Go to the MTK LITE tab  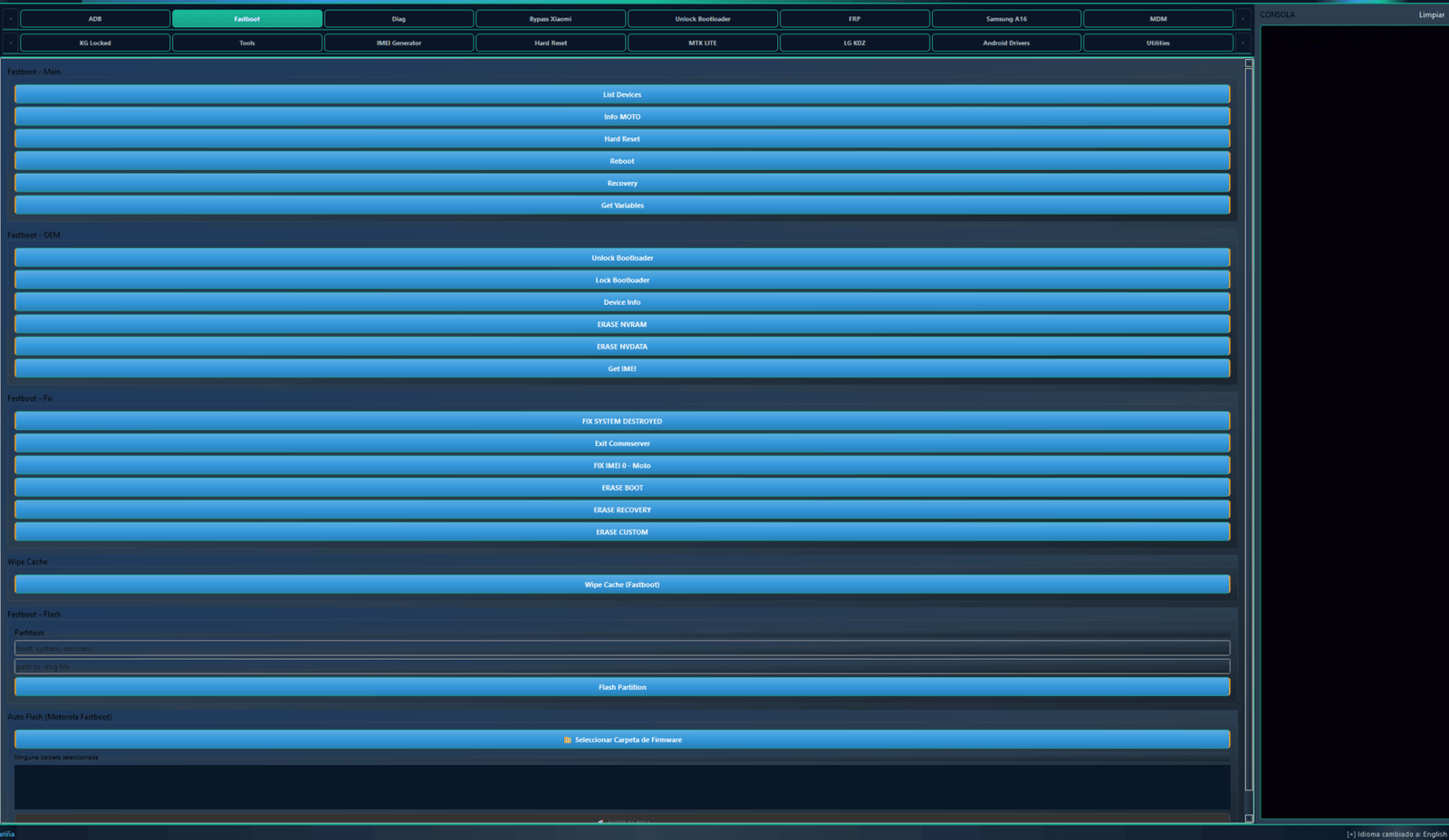click(x=702, y=43)
